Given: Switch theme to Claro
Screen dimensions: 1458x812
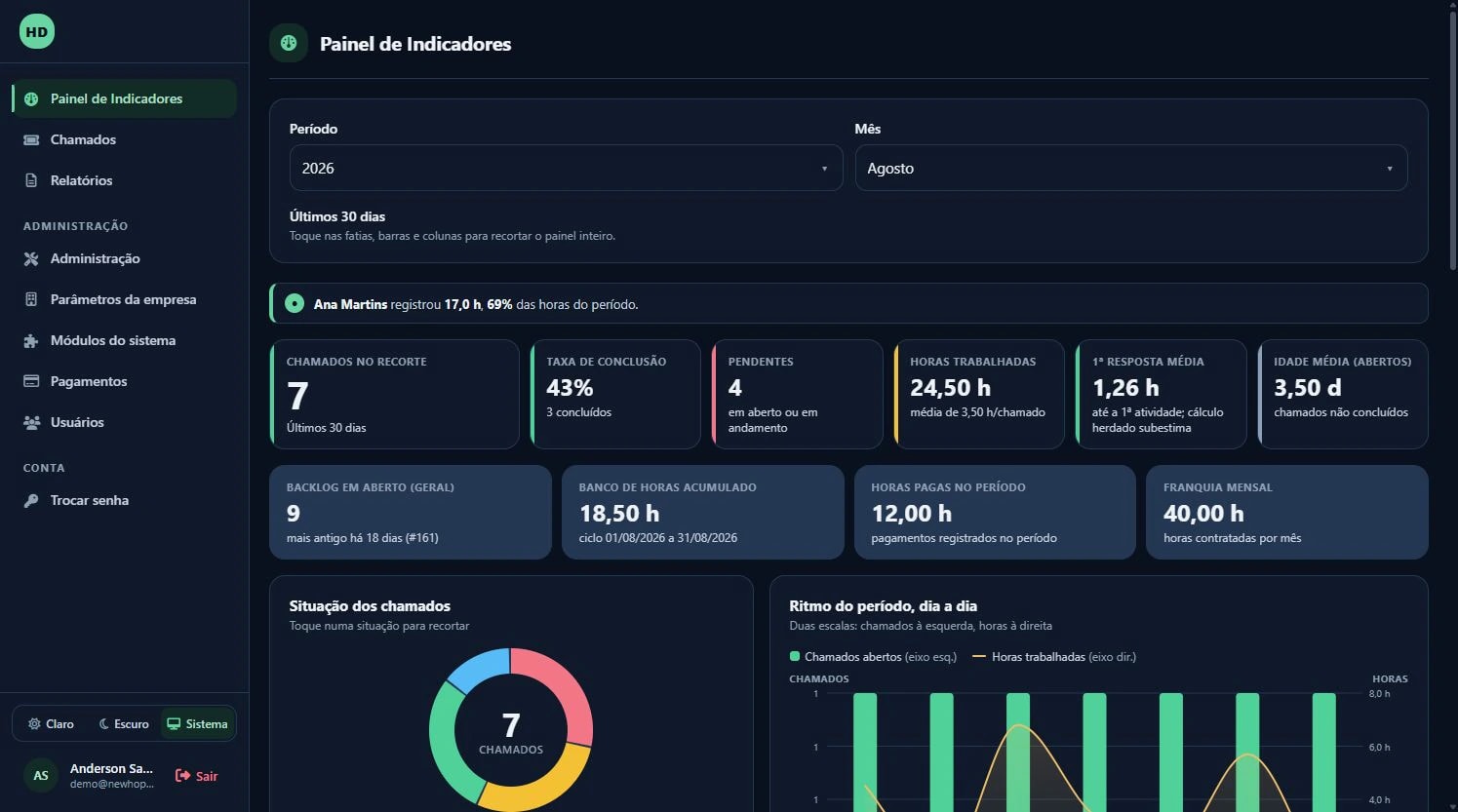Looking at the screenshot, I should 51,724.
